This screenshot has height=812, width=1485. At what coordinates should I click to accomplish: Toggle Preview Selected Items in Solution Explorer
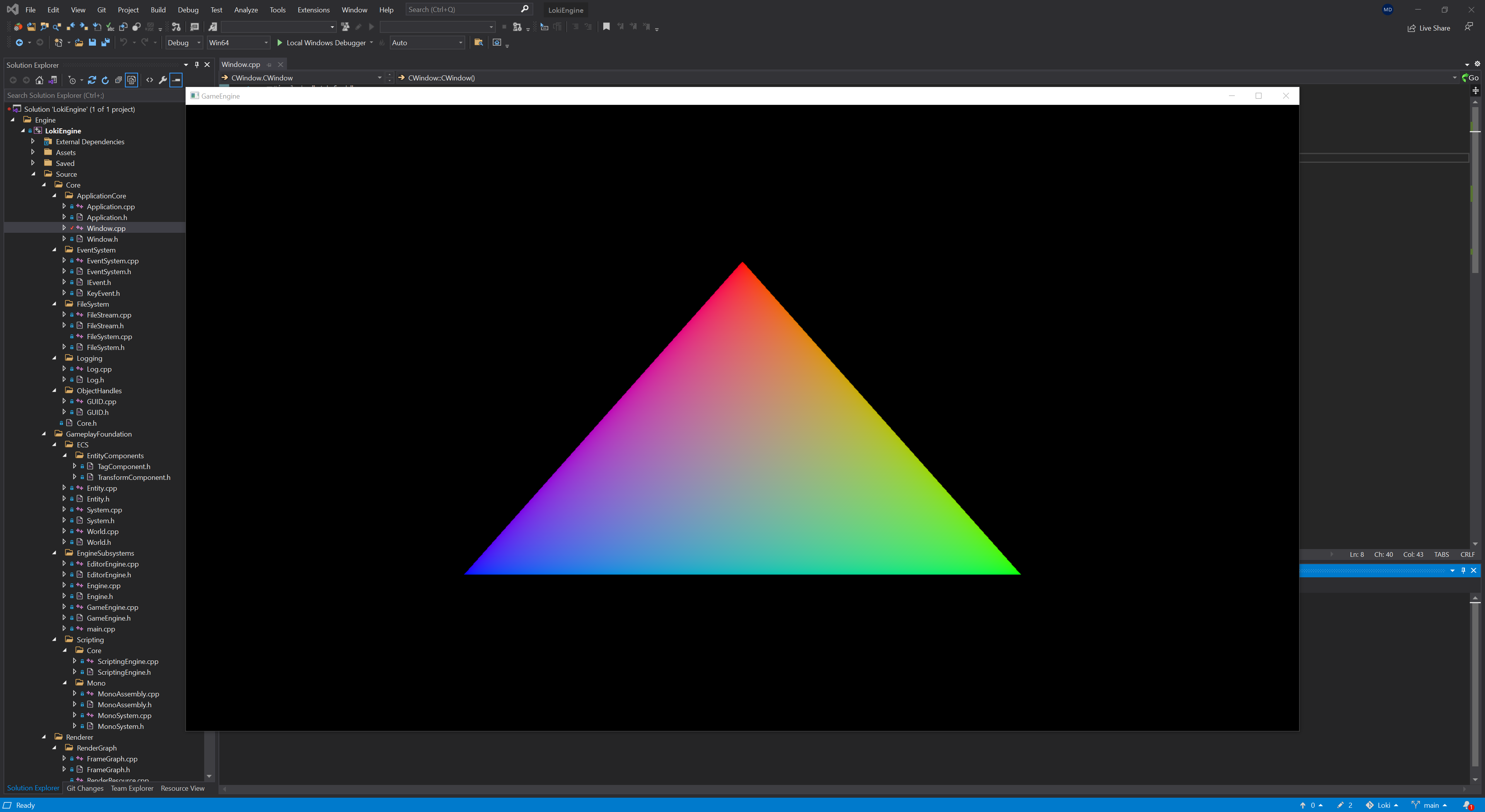(176, 80)
